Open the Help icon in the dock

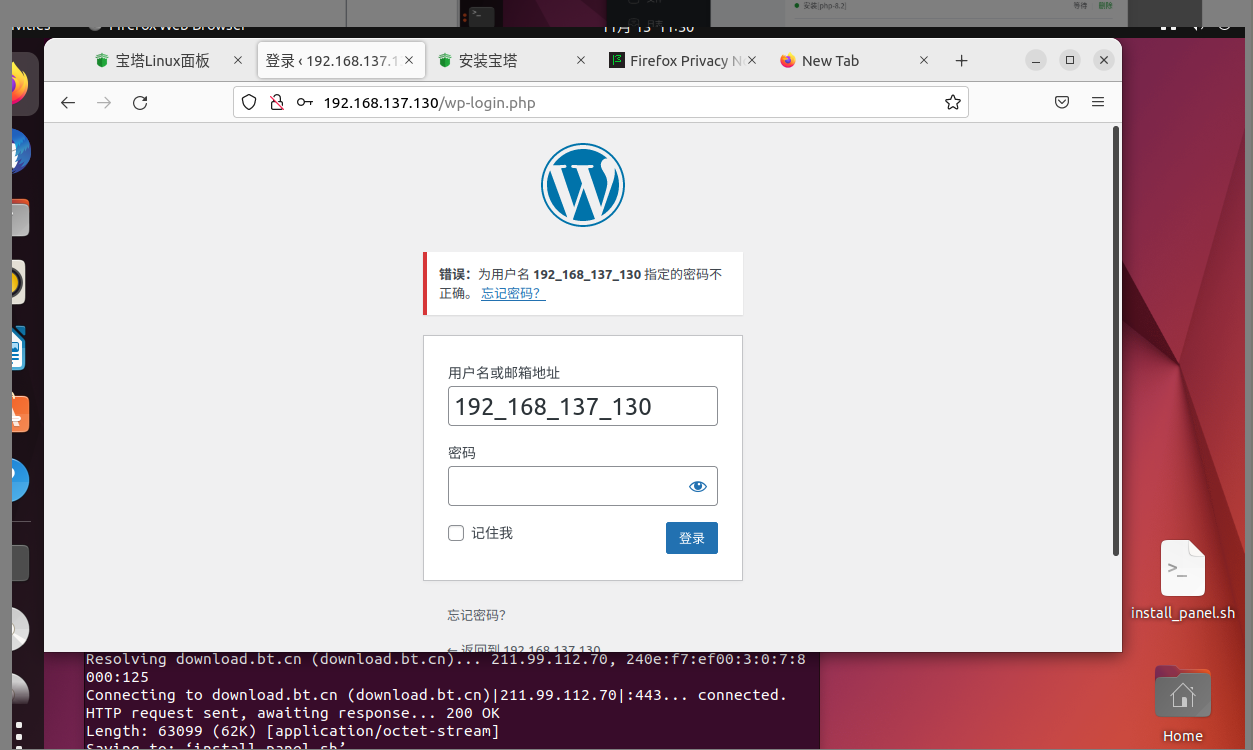[20, 480]
